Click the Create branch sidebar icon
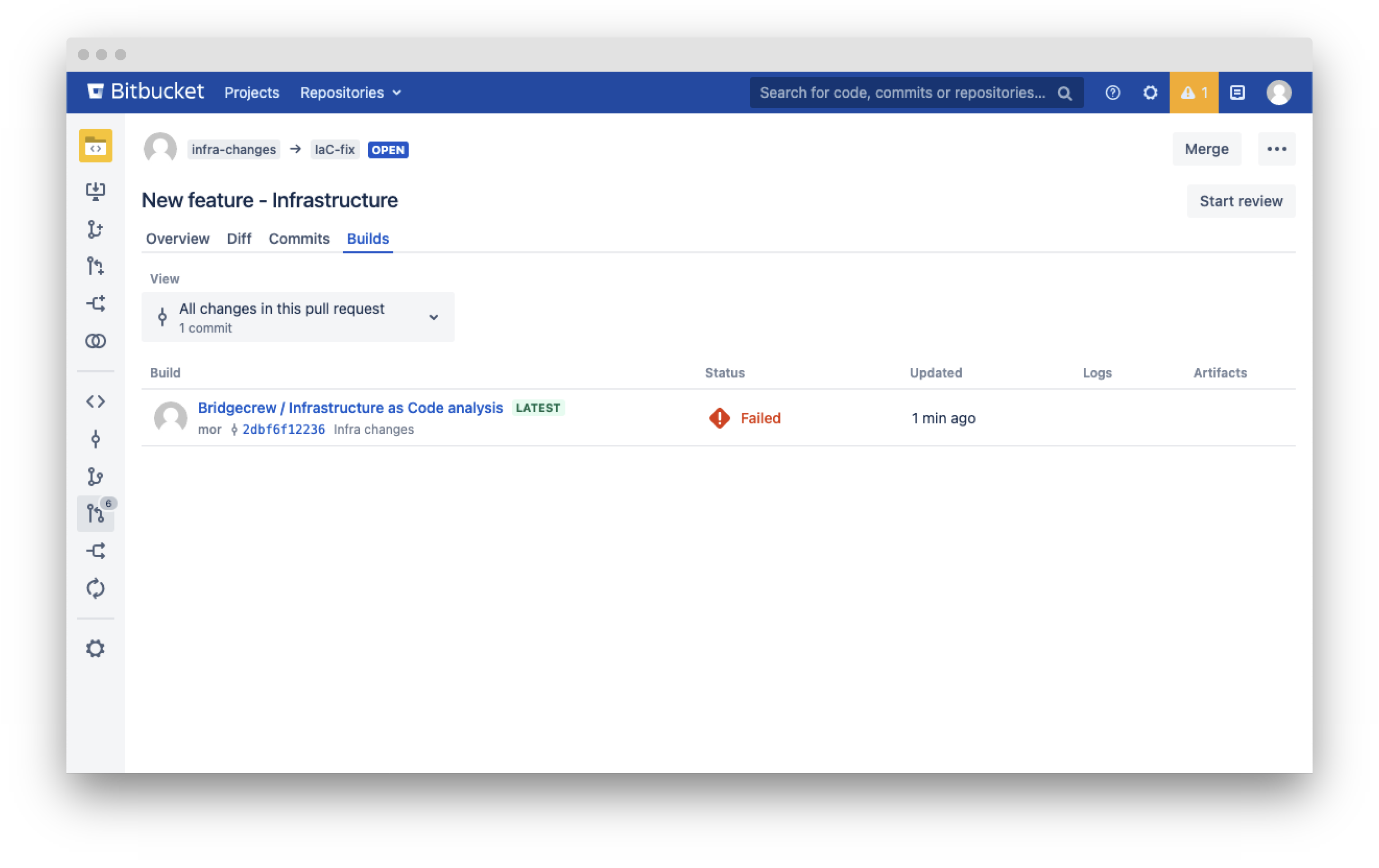The width and height of the screenshot is (1379, 868). tap(96, 229)
